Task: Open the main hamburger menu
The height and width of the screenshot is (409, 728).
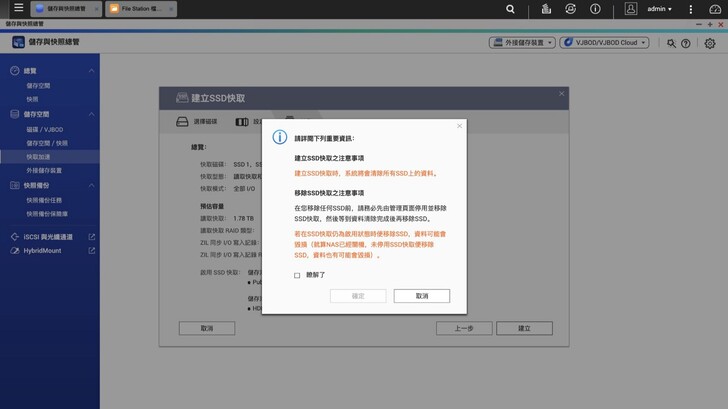Action: [17, 9]
